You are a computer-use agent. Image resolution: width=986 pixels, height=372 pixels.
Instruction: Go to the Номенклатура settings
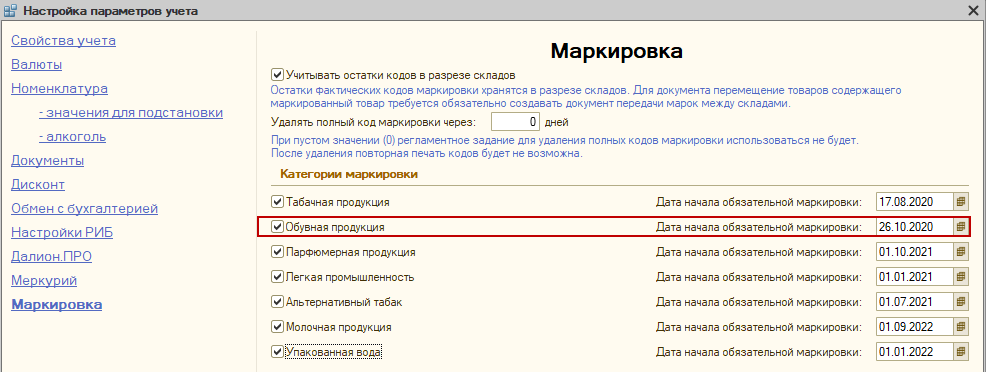[x=60, y=89]
